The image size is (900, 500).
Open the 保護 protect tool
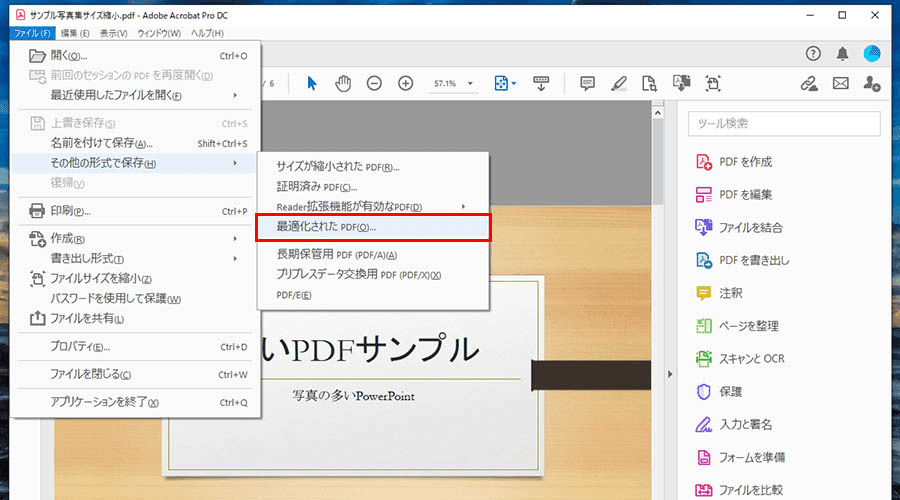pyautogui.click(x=719, y=392)
